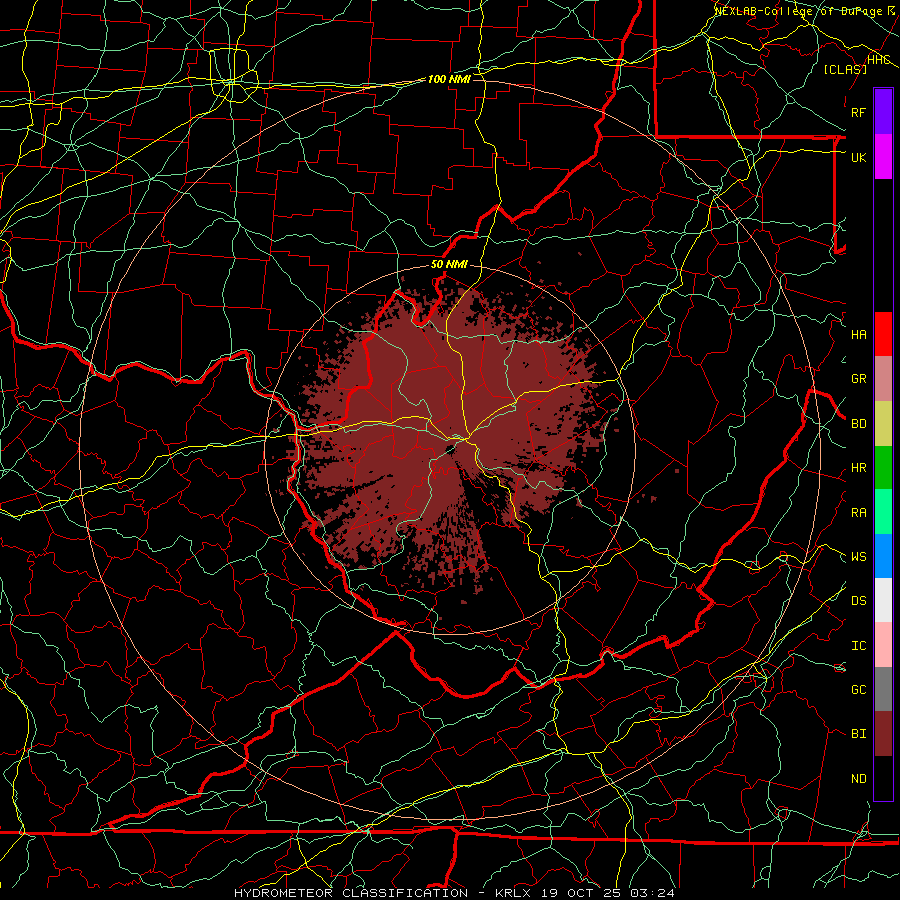Screen dimensions: 900x900
Task: Click the HR legend label
Action: coord(858,468)
